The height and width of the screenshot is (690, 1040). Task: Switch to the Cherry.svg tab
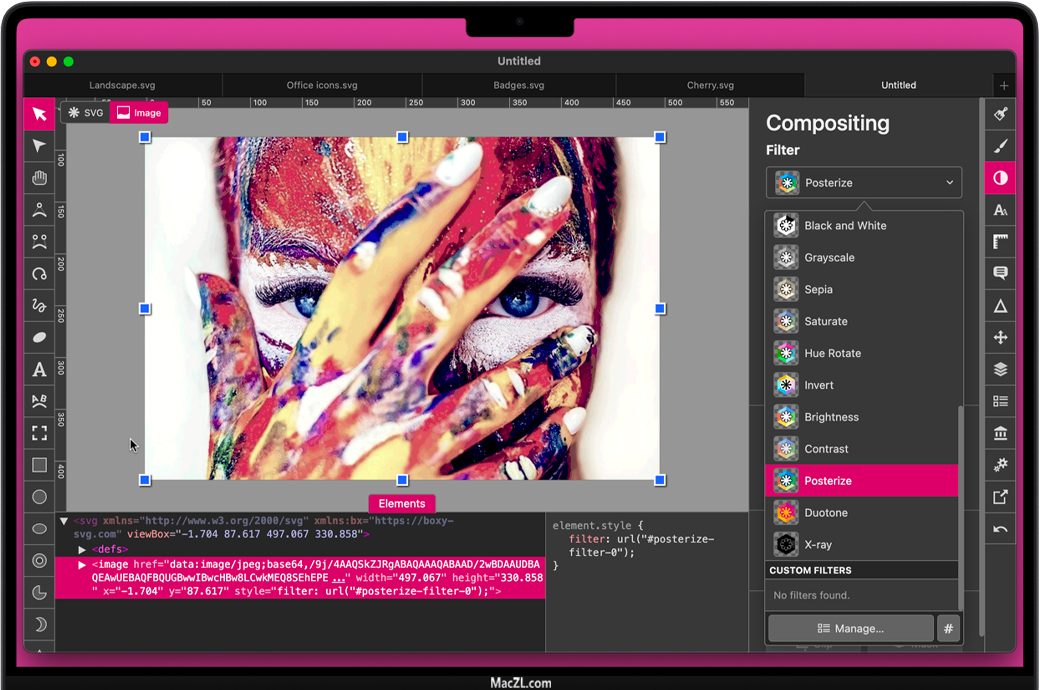click(x=710, y=85)
